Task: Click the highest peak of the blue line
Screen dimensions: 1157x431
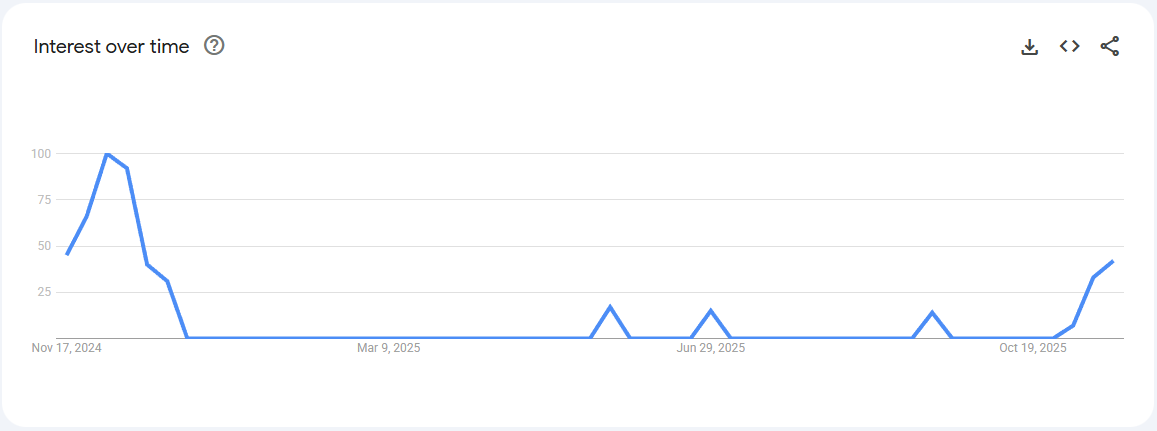Action: click(107, 153)
